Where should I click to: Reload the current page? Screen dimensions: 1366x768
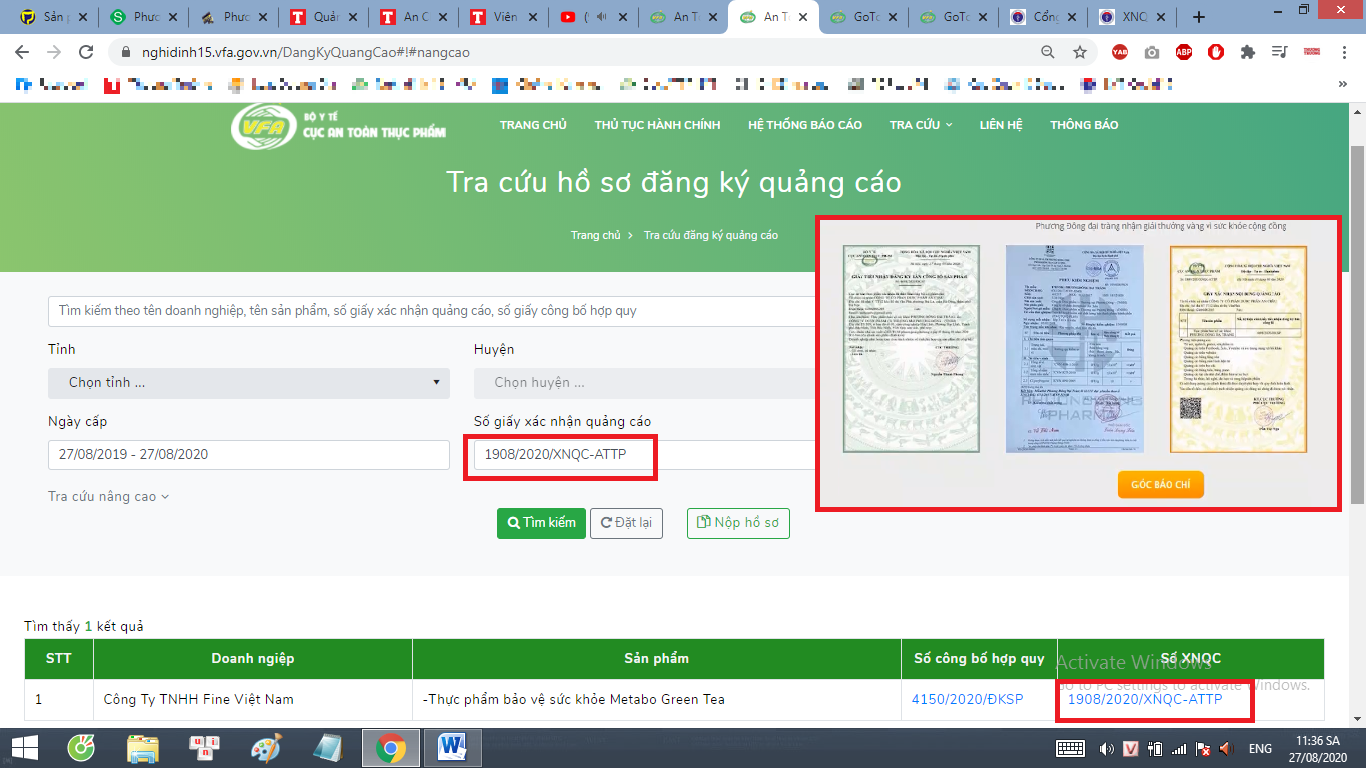(x=86, y=52)
